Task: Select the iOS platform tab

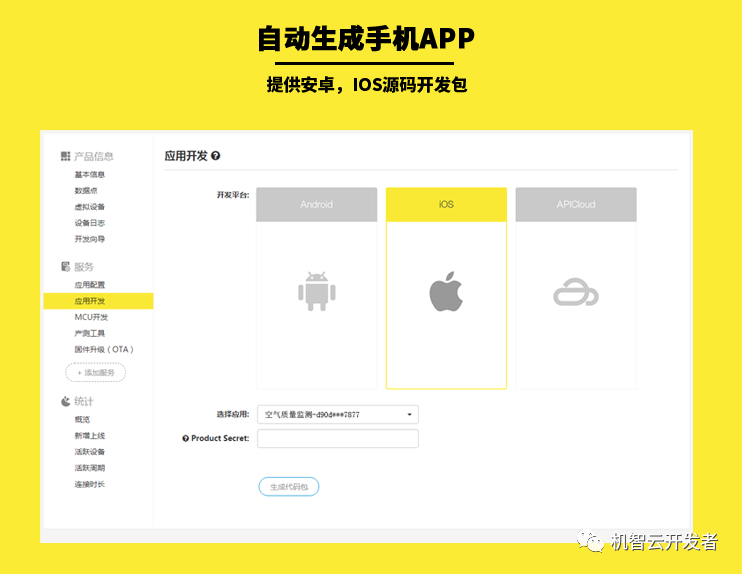Action: (x=446, y=204)
